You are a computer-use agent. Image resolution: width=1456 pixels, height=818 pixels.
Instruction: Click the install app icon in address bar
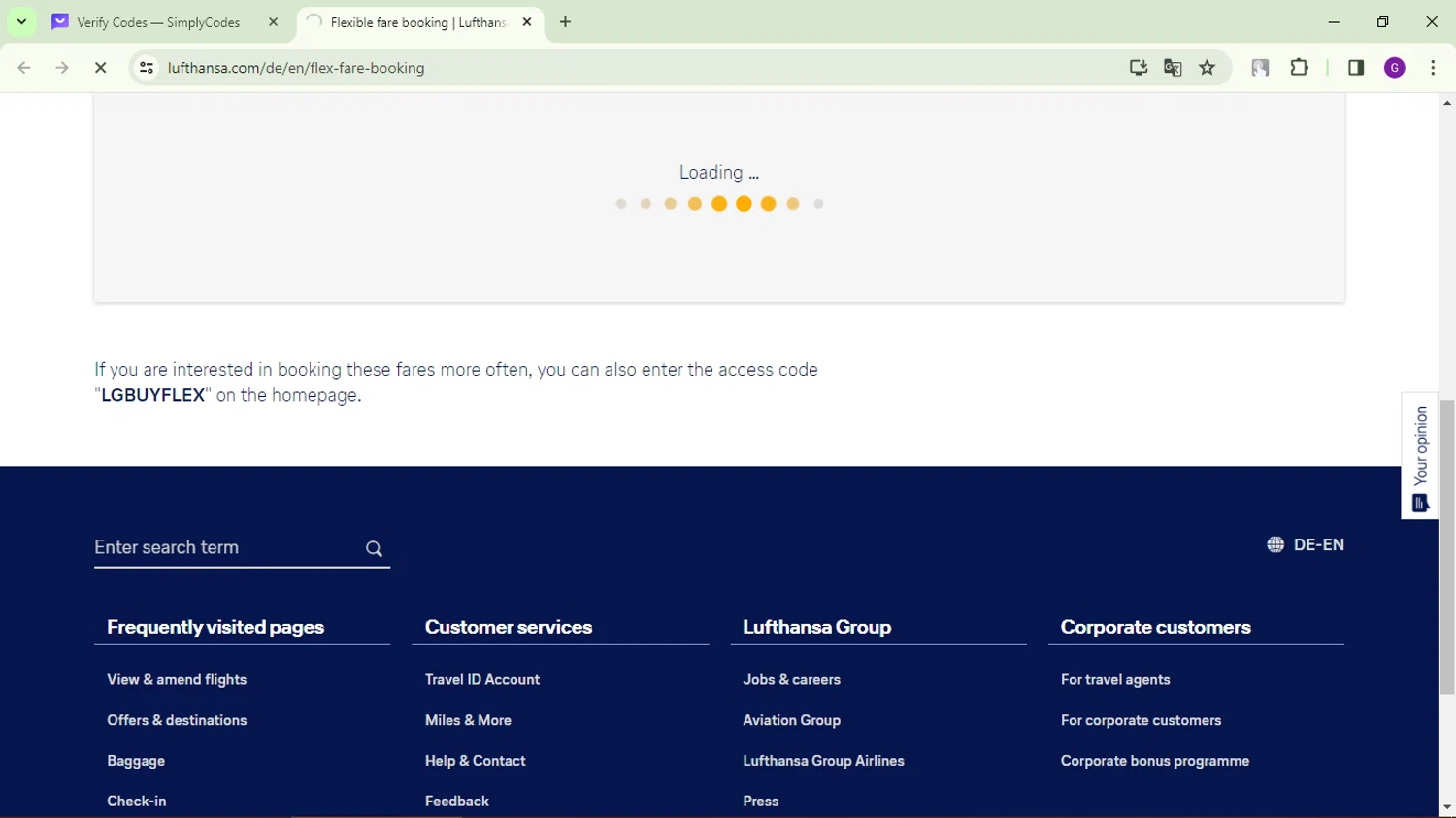(1138, 68)
